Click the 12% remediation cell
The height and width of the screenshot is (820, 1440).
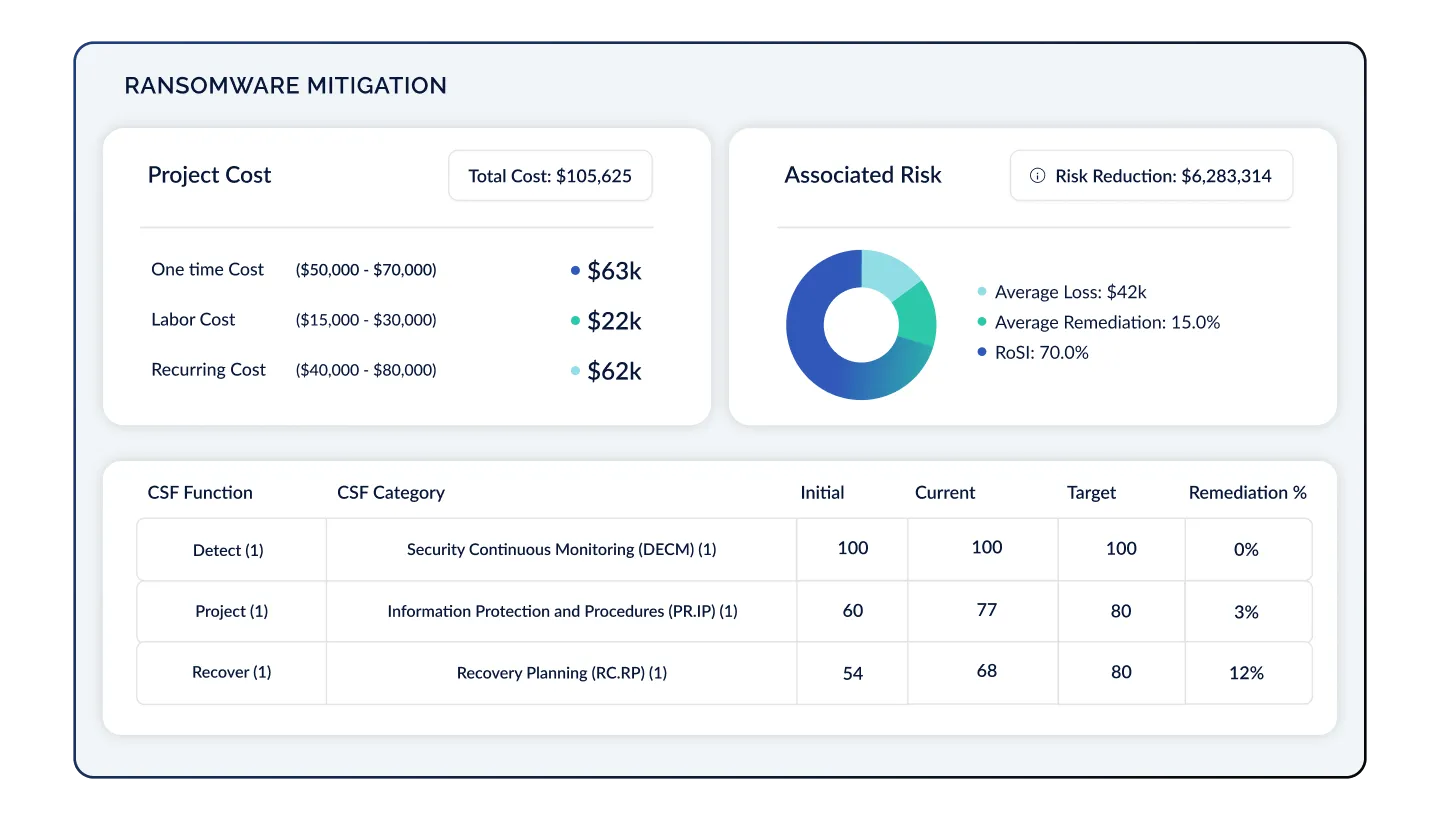point(1248,673)
